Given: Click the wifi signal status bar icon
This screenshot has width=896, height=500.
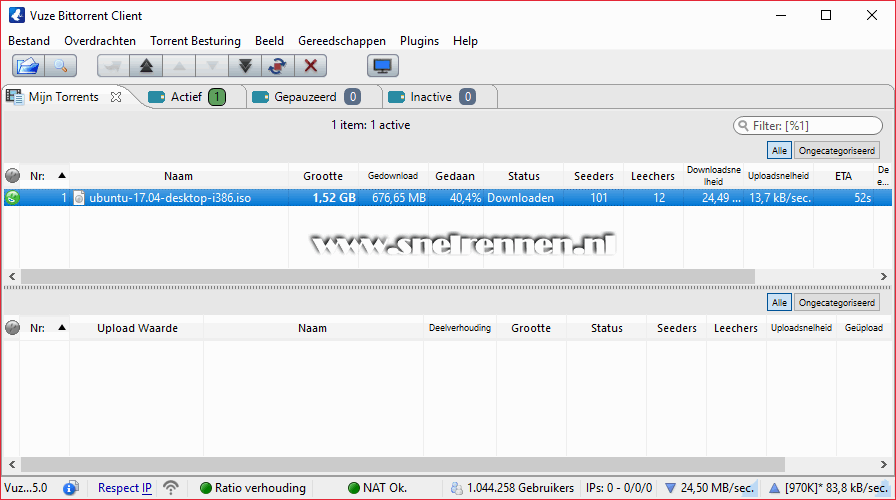Looking at the screenshot, I should pyautogui.click(x=170, y=487).
